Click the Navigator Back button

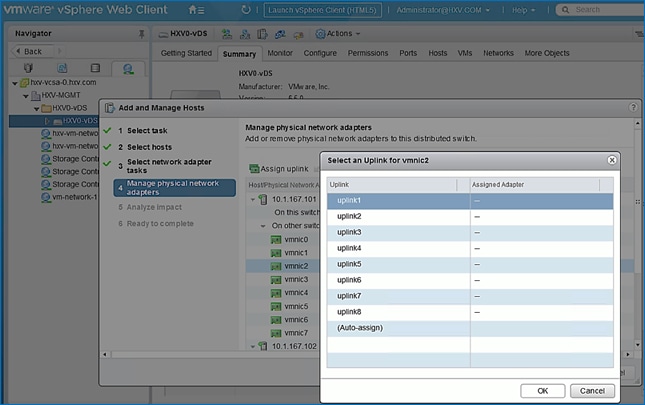pyautogui.click(x=32, y=51)
